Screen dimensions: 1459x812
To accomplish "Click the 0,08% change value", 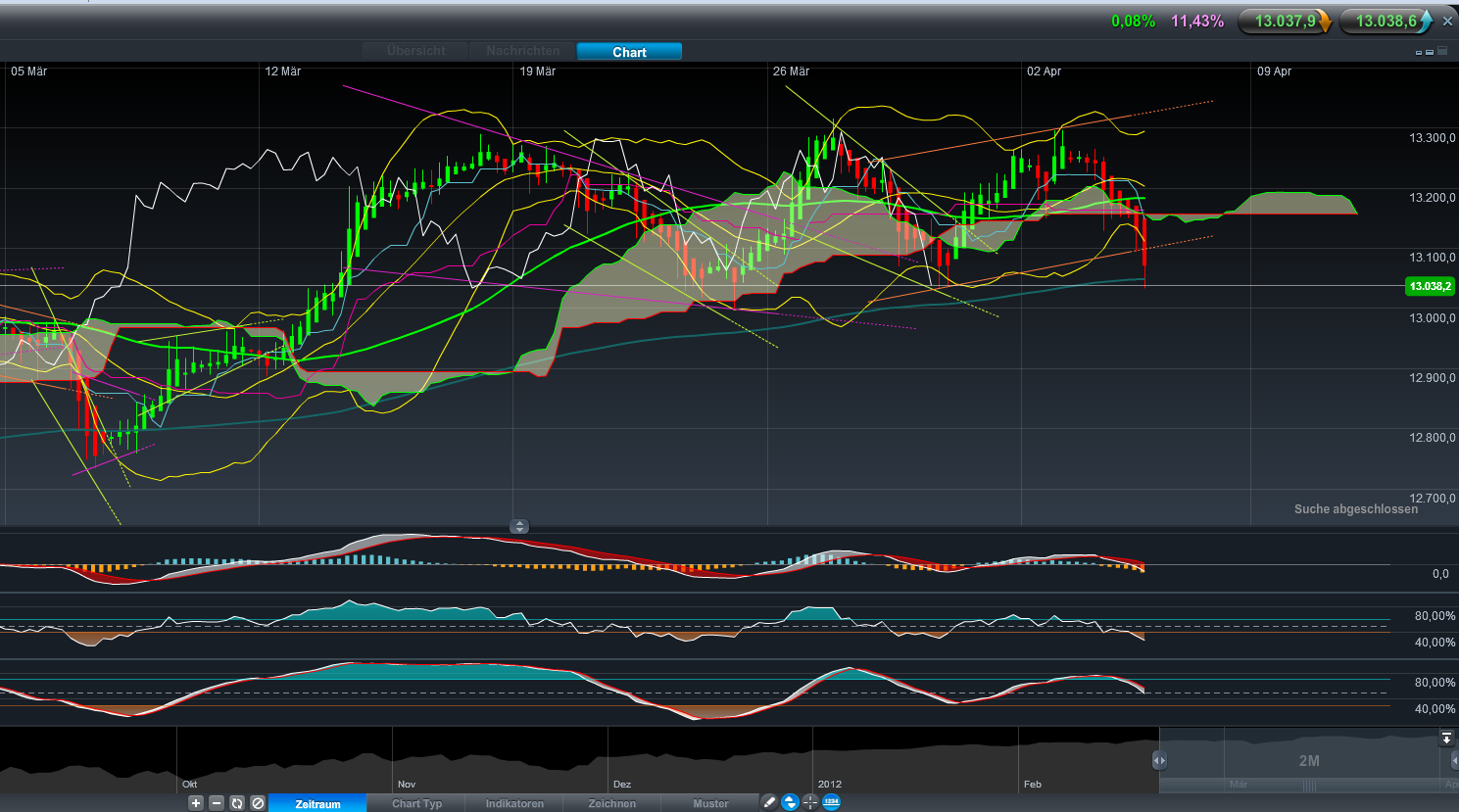I will click(1133, 22).
